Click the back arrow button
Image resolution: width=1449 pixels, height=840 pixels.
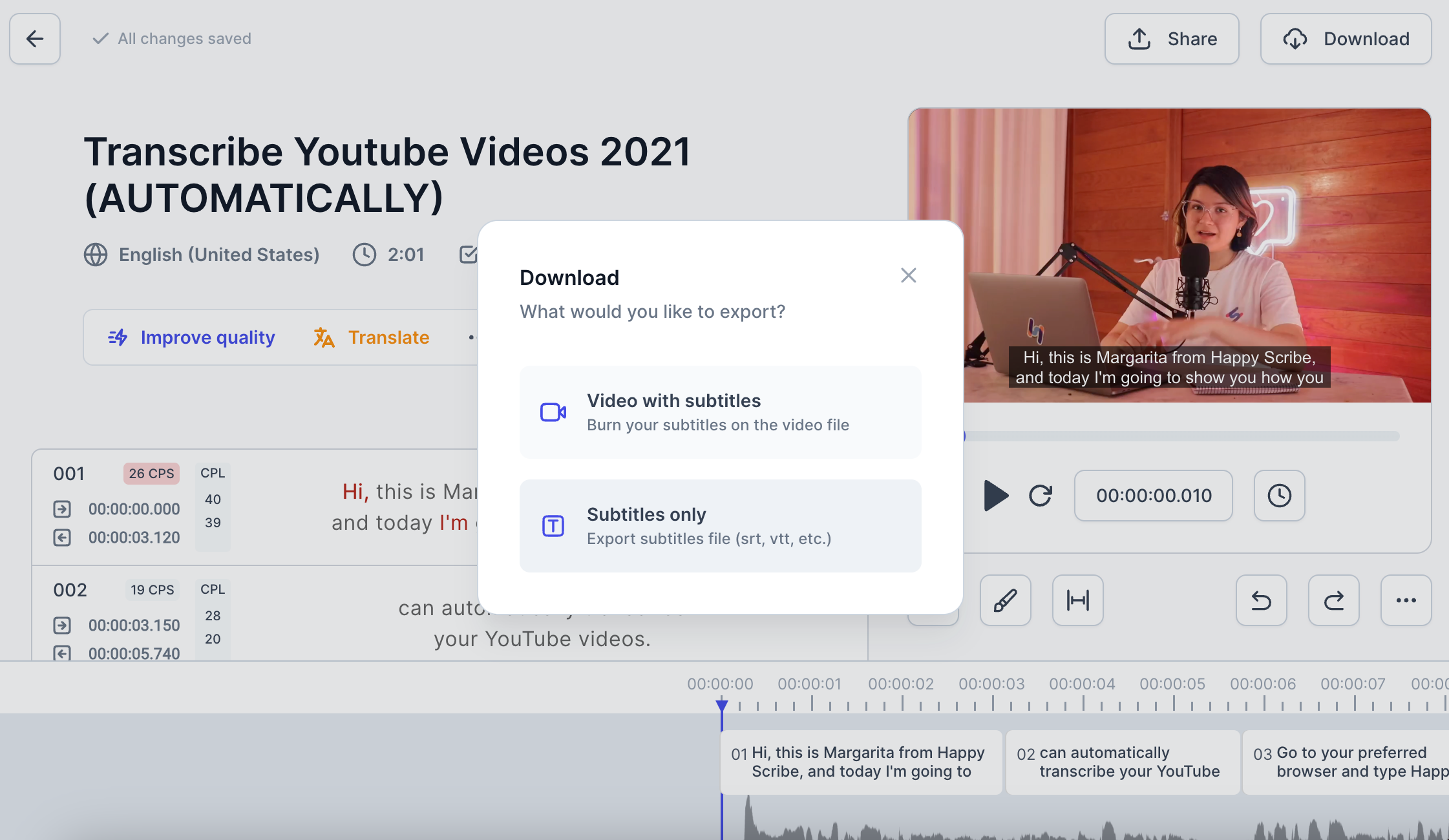click(x=35, y=39)
